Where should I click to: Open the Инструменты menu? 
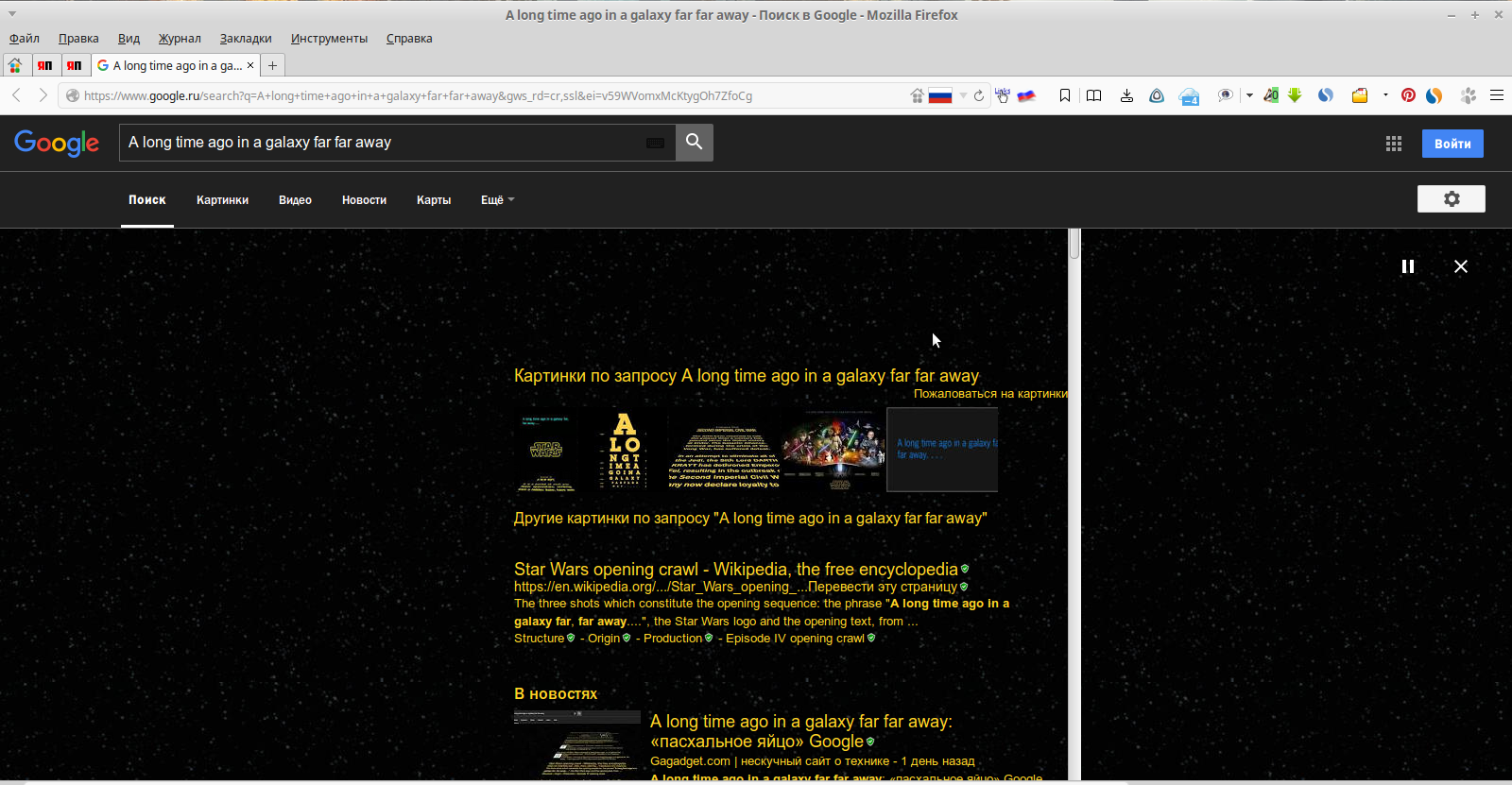[329, 39]
